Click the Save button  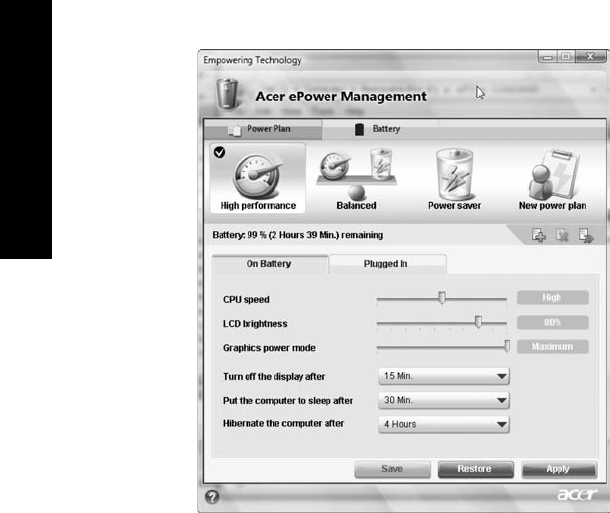click(x=392, y=469)
